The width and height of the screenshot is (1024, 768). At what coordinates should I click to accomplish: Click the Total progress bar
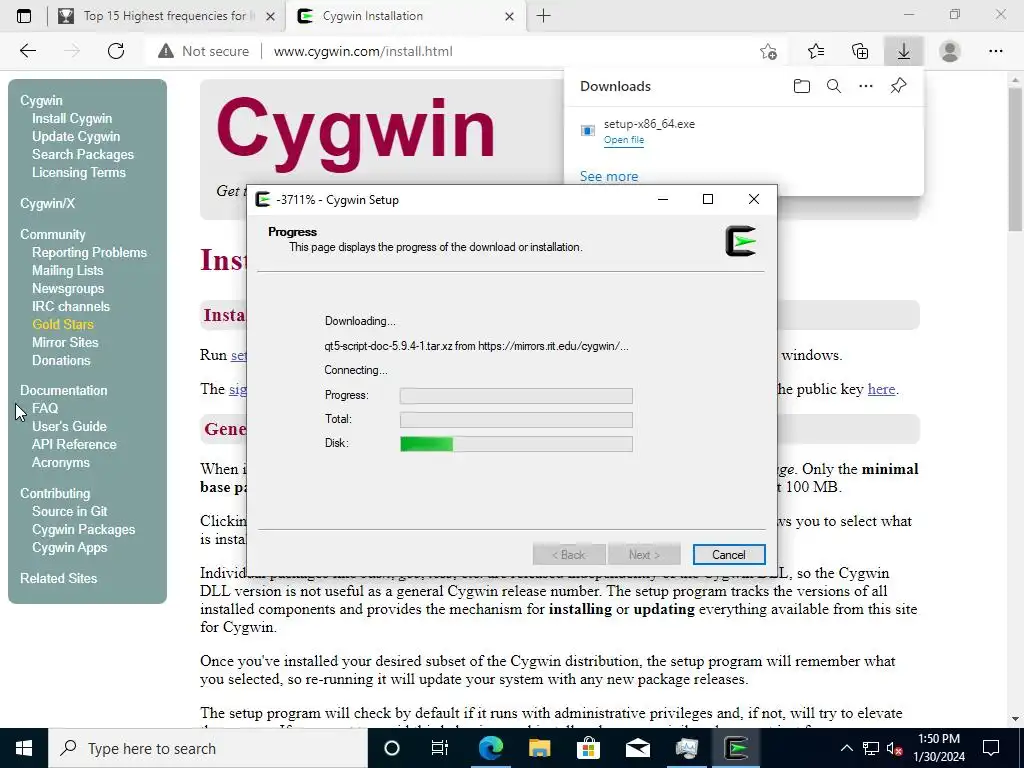[x=516, y=419]
